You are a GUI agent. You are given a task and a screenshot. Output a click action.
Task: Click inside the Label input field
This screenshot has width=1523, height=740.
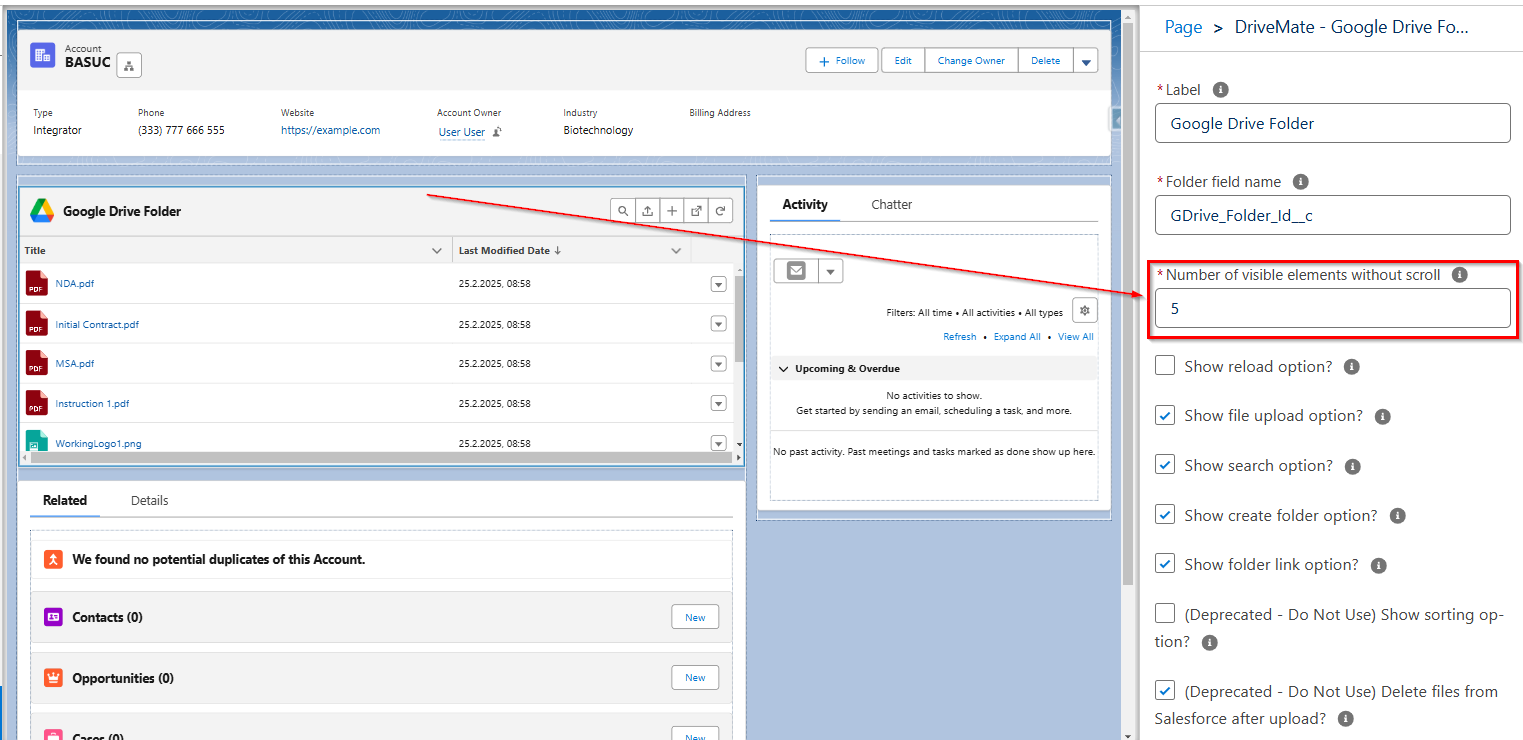[x=1332, y=122]
